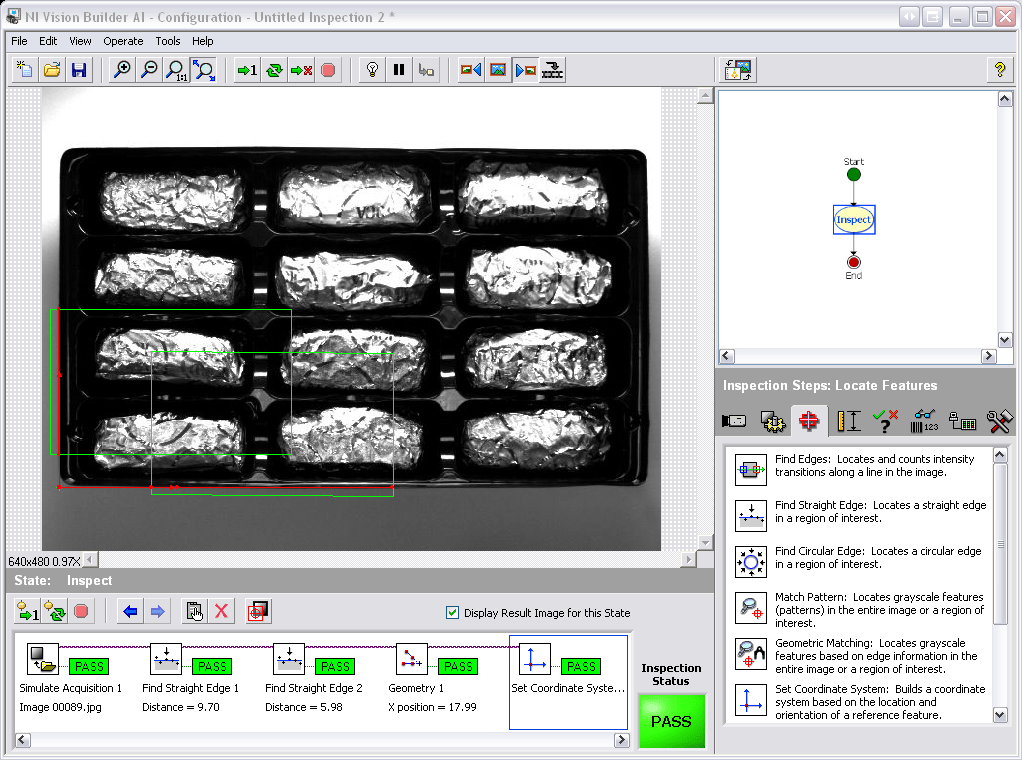Open the Operate menu
The width and height of the screenshot is (1022, 760).
123,41
